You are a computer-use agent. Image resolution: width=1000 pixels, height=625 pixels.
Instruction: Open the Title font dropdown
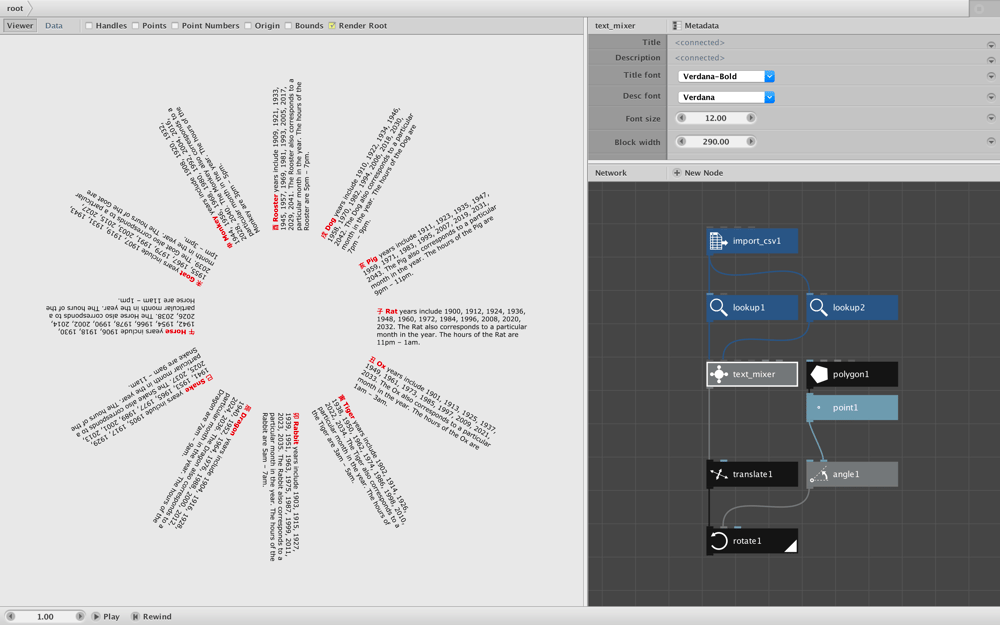click(x=726, y=77)
